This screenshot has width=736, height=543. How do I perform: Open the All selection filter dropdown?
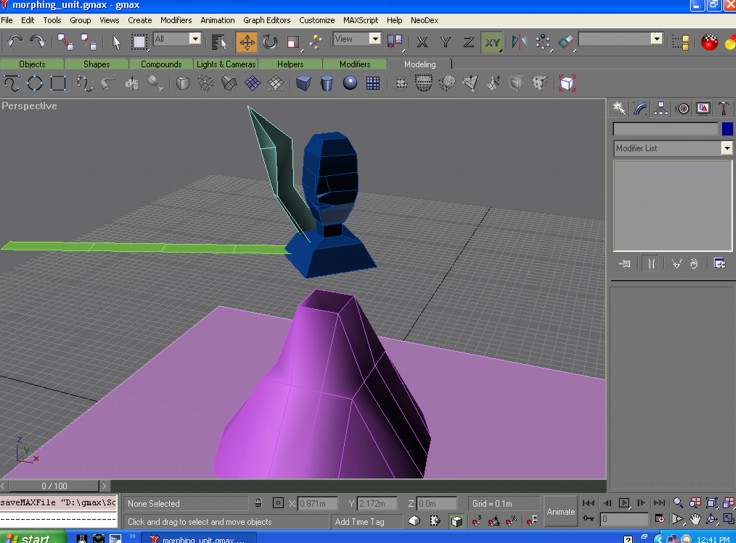pos(177,39)
